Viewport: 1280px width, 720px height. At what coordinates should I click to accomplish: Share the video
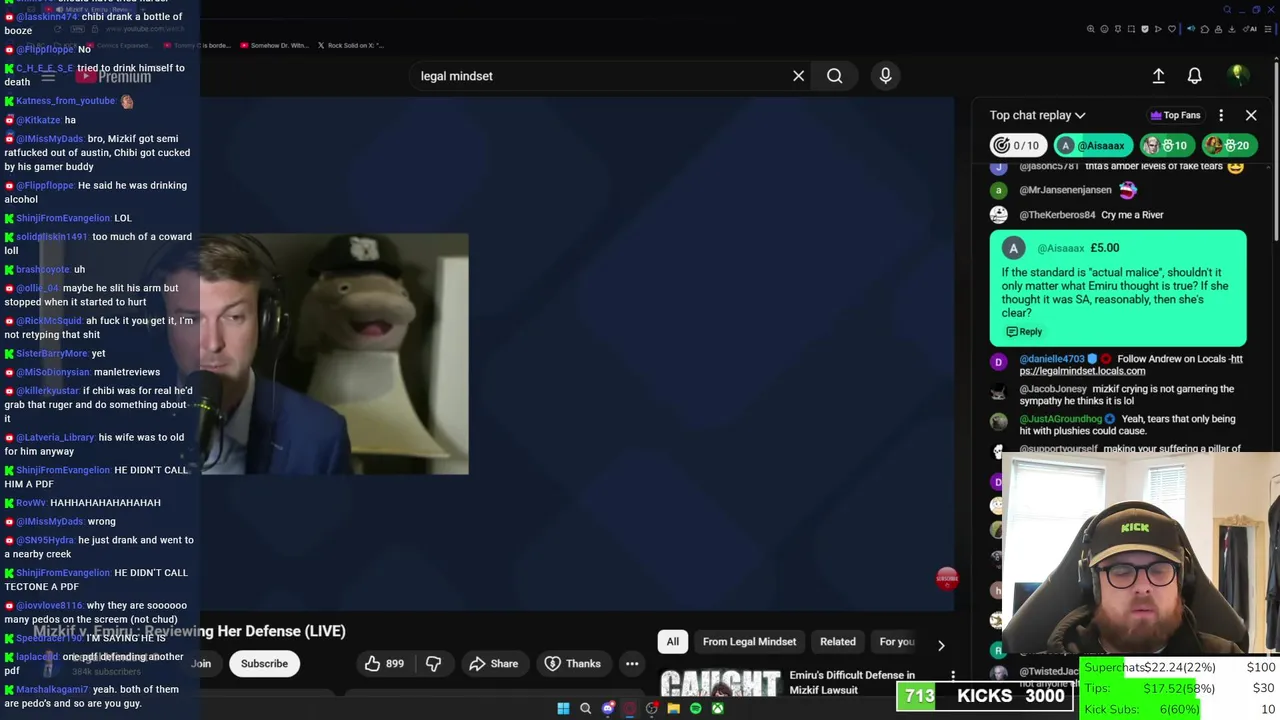493,663
